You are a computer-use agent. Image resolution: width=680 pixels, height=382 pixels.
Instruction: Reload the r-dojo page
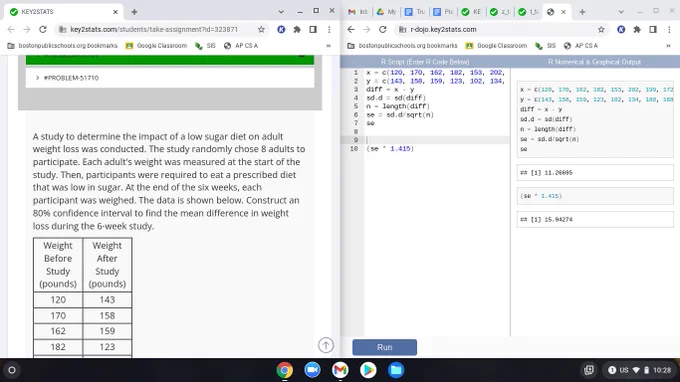(x=382, y=29)
